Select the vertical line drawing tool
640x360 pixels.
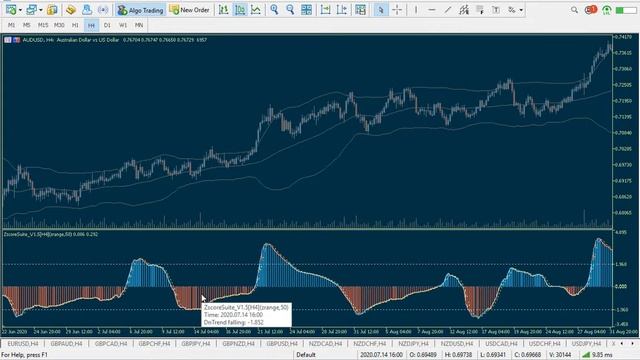click(x=416, y=10)
